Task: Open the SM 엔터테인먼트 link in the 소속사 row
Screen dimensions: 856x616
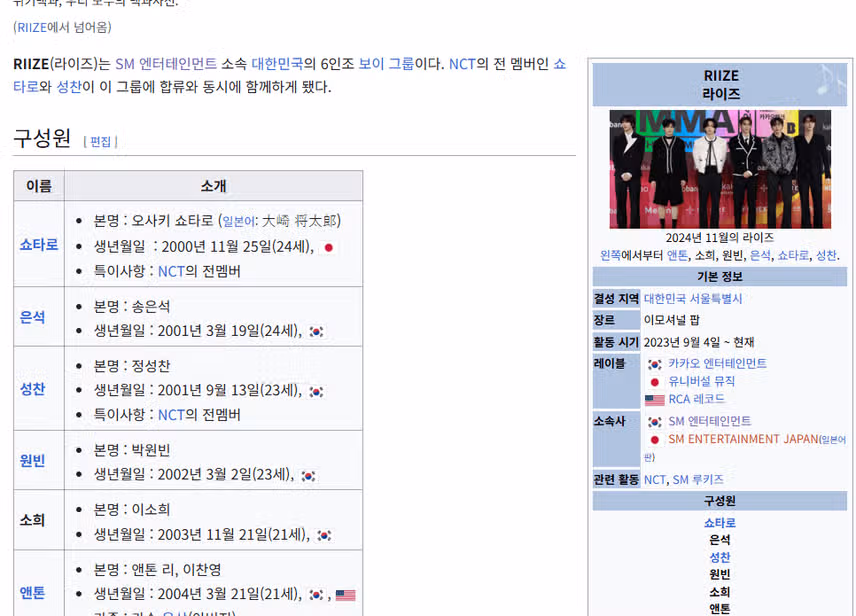Action: click(x=710, y=421)
